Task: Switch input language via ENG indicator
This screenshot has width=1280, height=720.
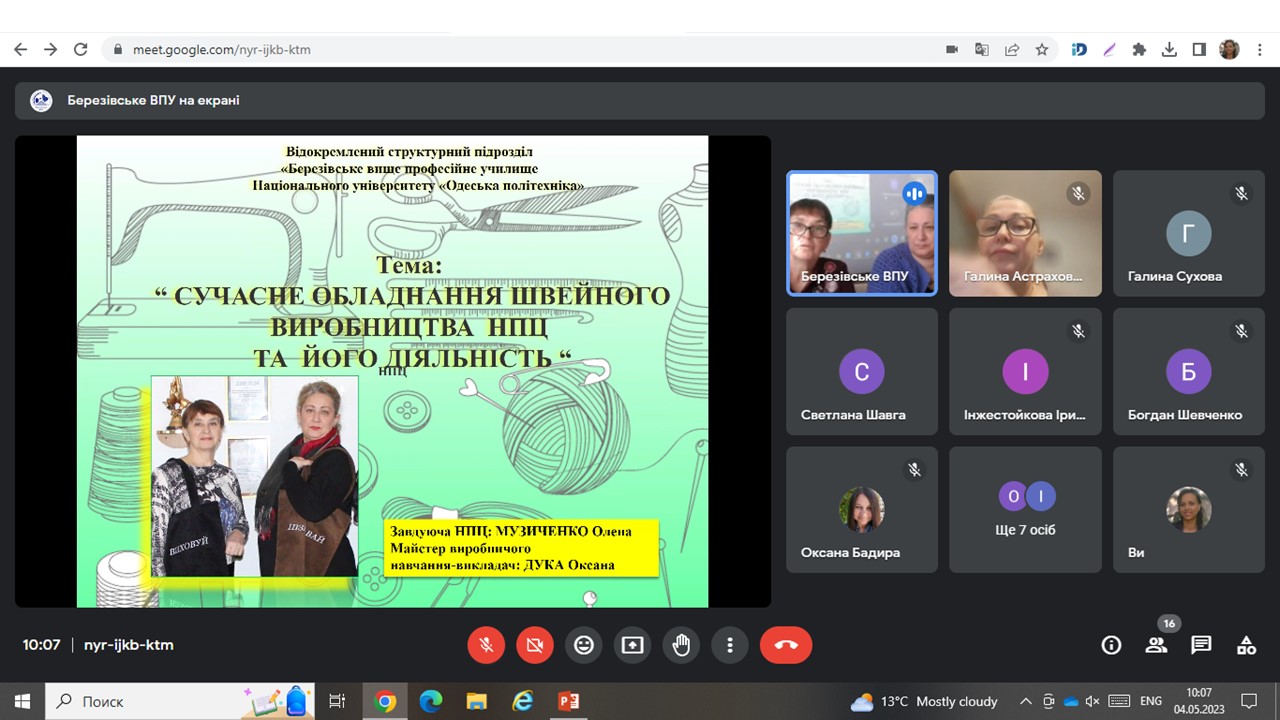Action: click(x=1151, y=701)
